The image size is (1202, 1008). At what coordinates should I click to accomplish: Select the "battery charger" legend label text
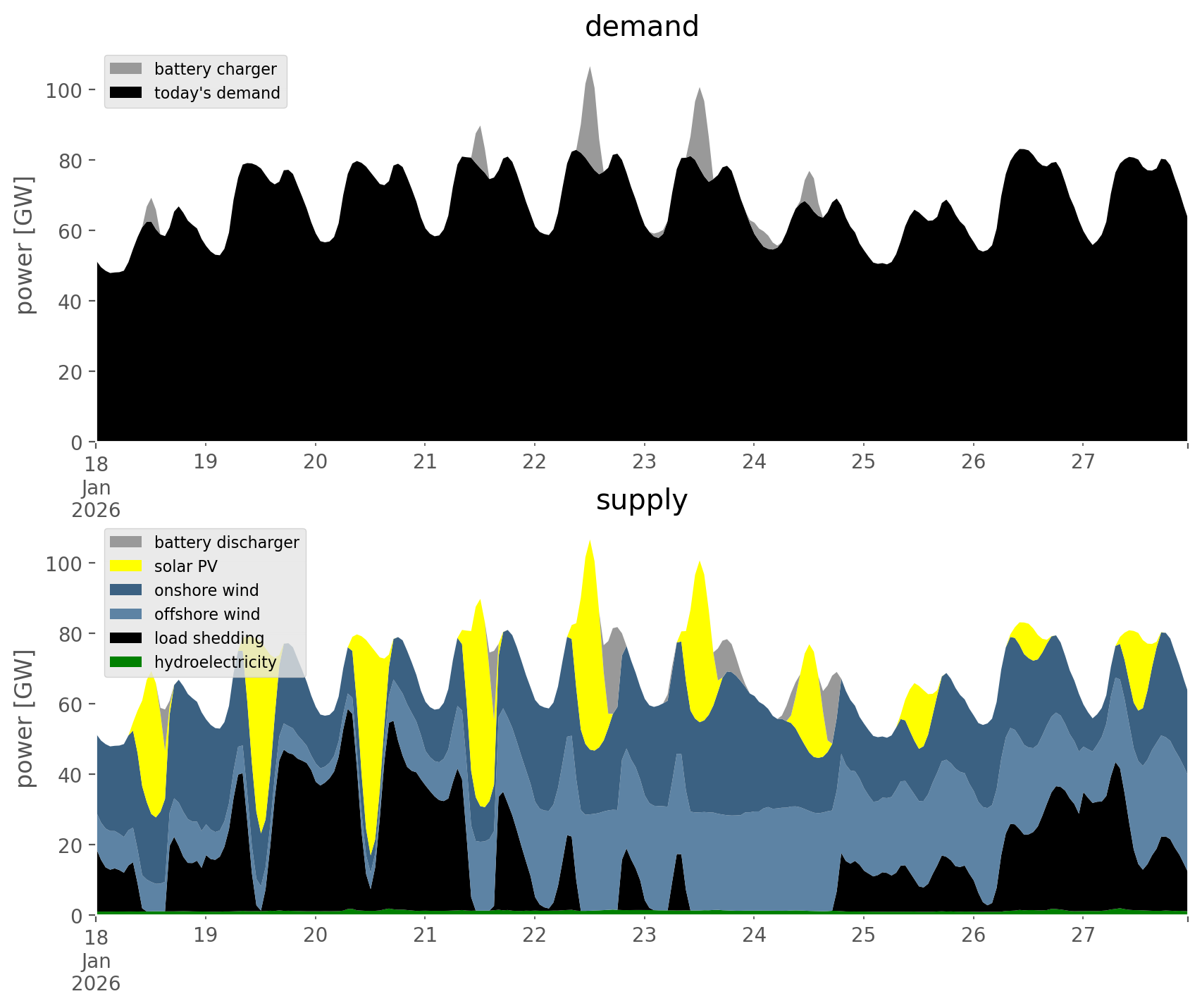coord(215,69)
